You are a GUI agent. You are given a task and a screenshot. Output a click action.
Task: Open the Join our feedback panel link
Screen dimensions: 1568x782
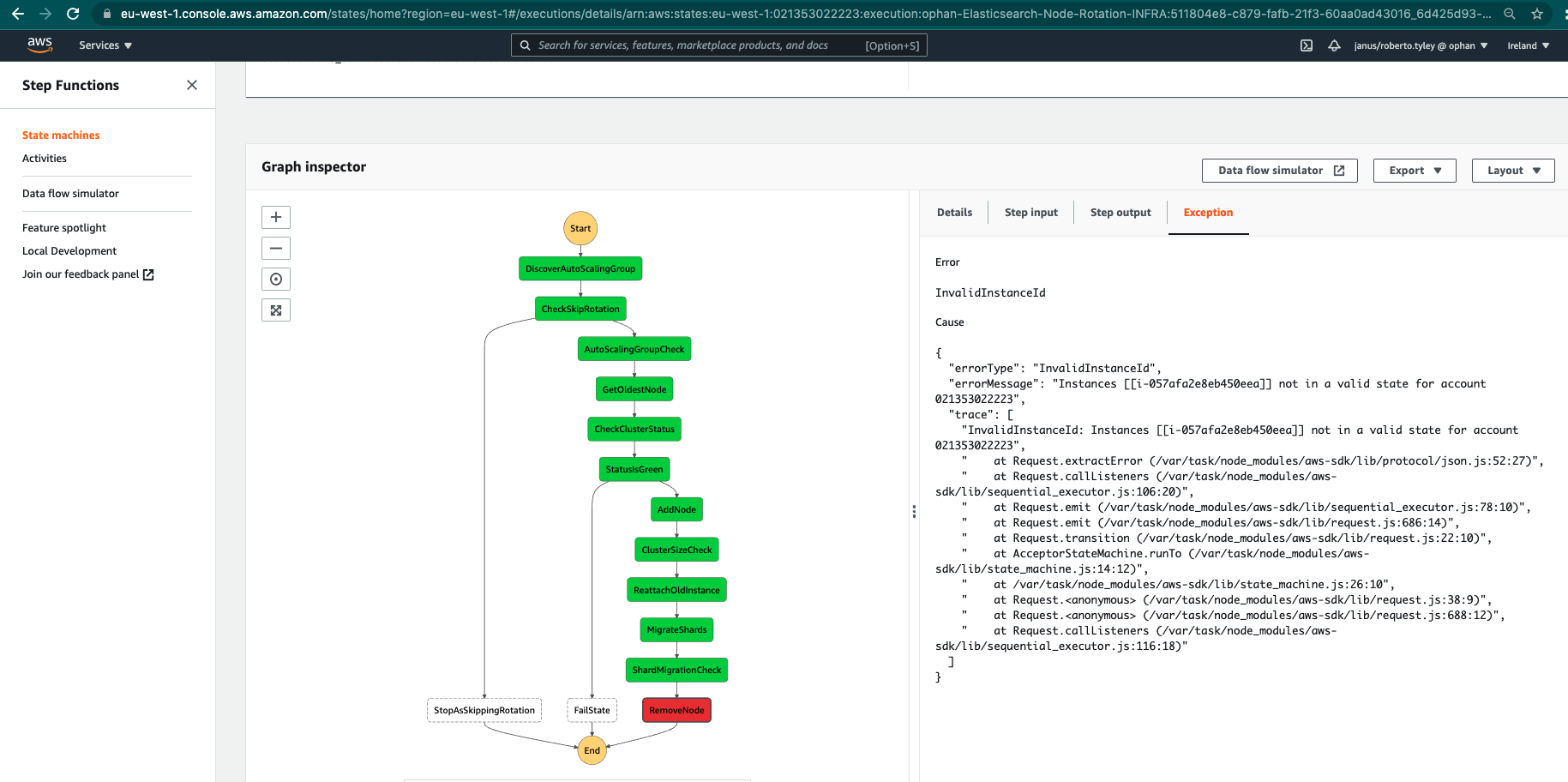pos(81,274)
